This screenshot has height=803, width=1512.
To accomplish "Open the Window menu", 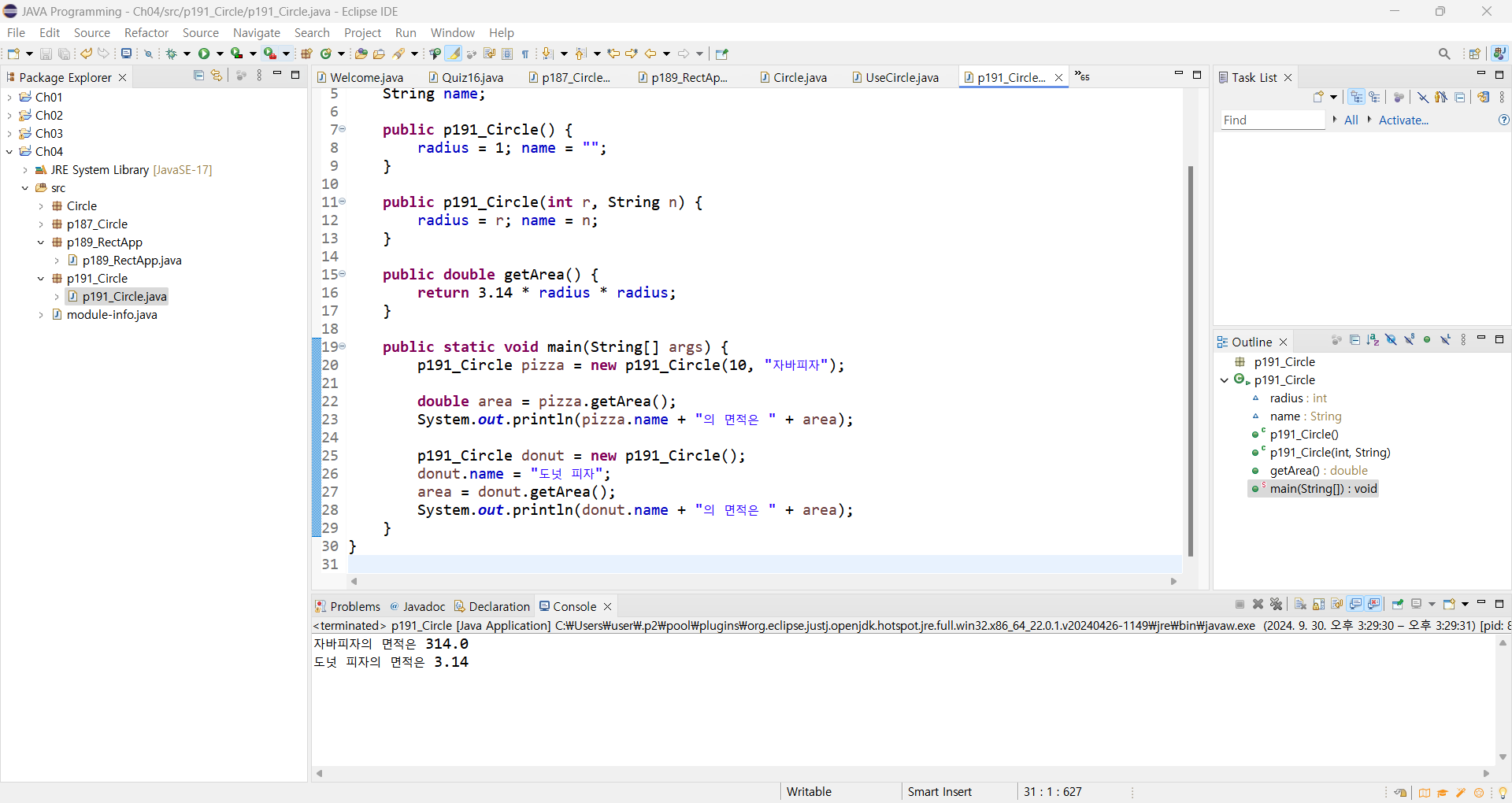I will [x=453, y=32].
